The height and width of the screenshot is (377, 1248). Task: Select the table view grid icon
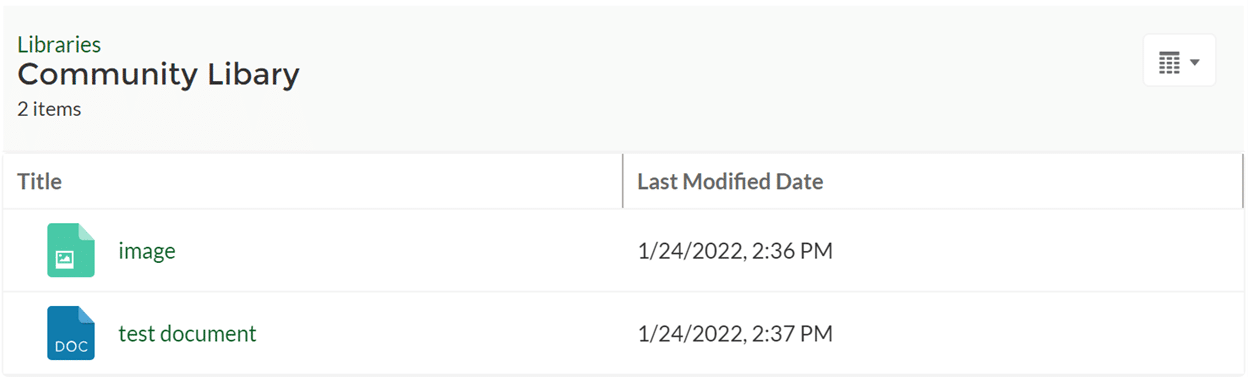[x=1169, y=63]
